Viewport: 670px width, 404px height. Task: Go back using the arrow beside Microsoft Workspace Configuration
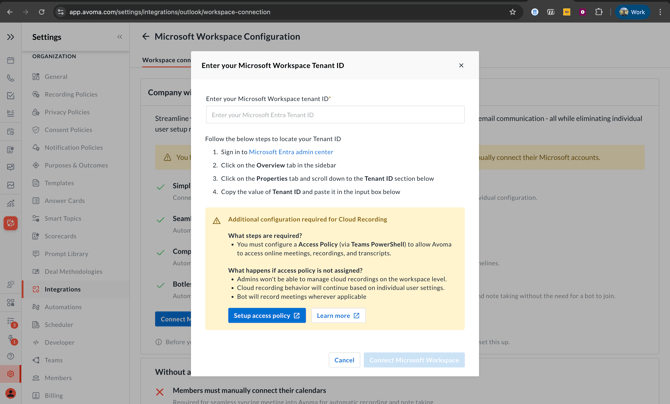pyautogui.click(x=146, y=36)
